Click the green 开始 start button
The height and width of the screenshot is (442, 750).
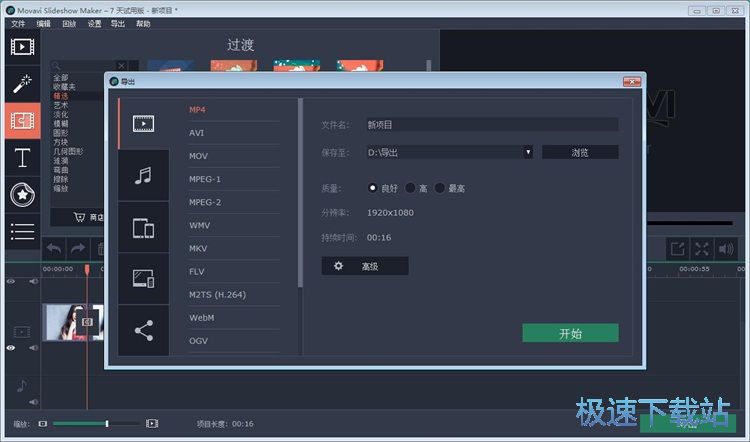point(570,333)
